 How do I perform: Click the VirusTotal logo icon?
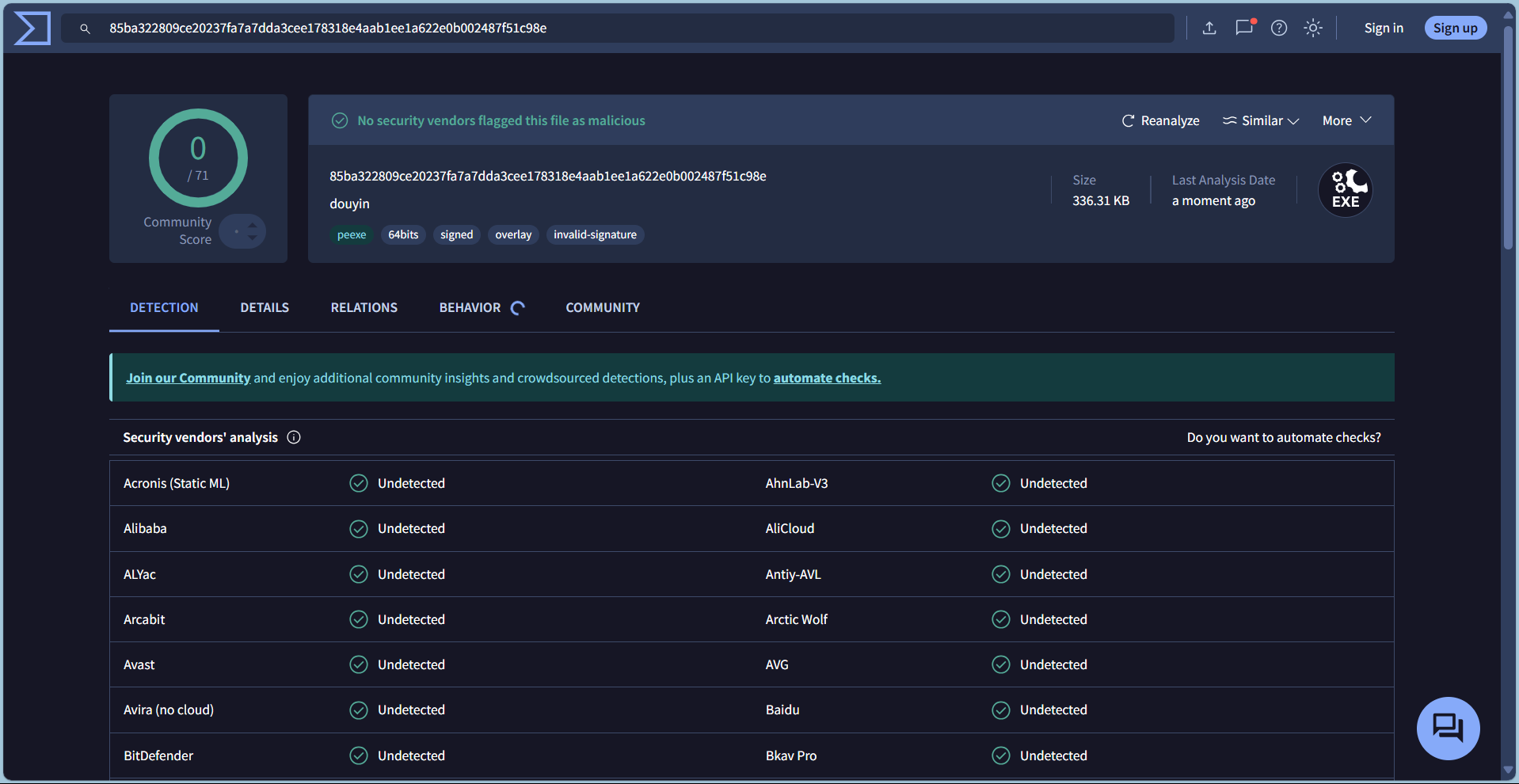pos(32,29)
